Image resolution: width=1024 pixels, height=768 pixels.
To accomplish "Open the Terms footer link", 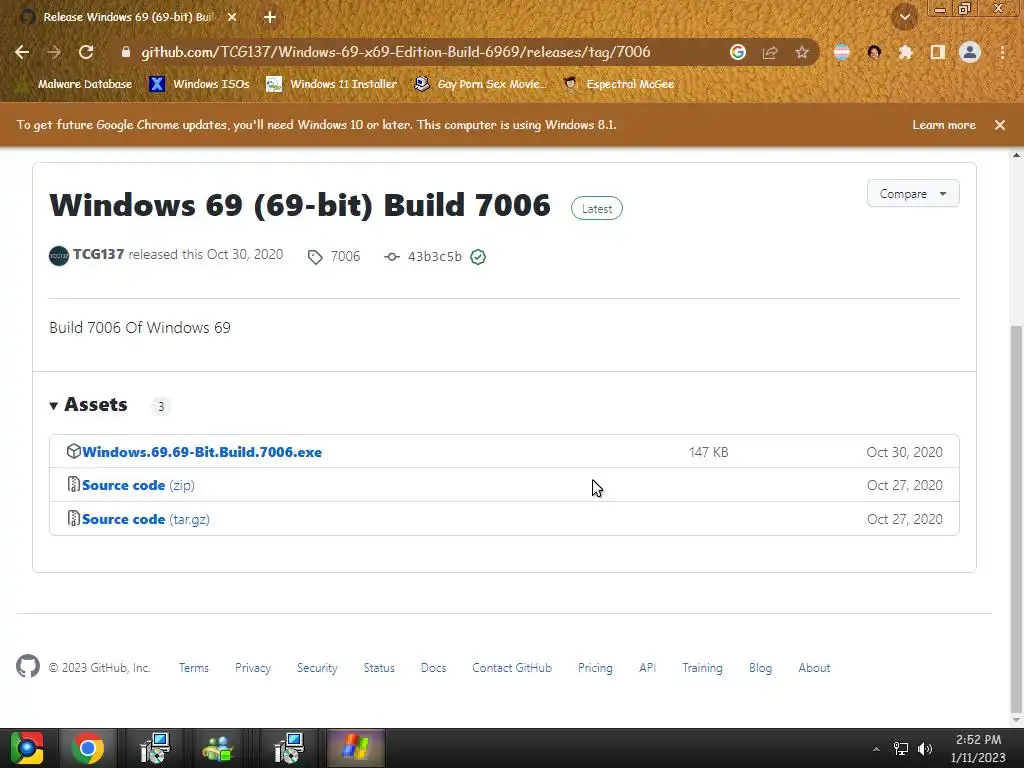I will tap(194, 668).
